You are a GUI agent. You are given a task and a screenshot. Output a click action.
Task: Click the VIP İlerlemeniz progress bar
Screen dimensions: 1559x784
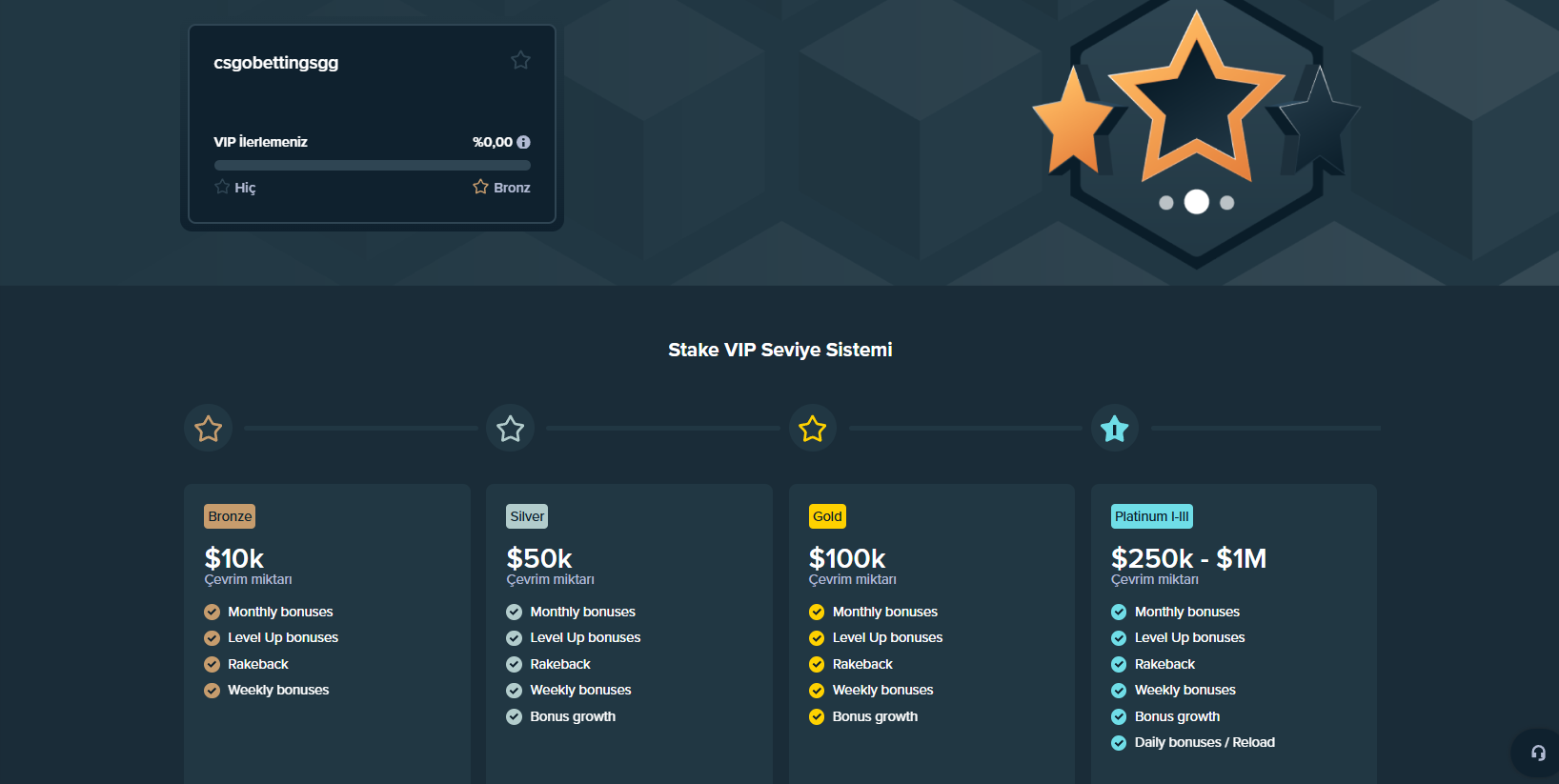(372, 165)
